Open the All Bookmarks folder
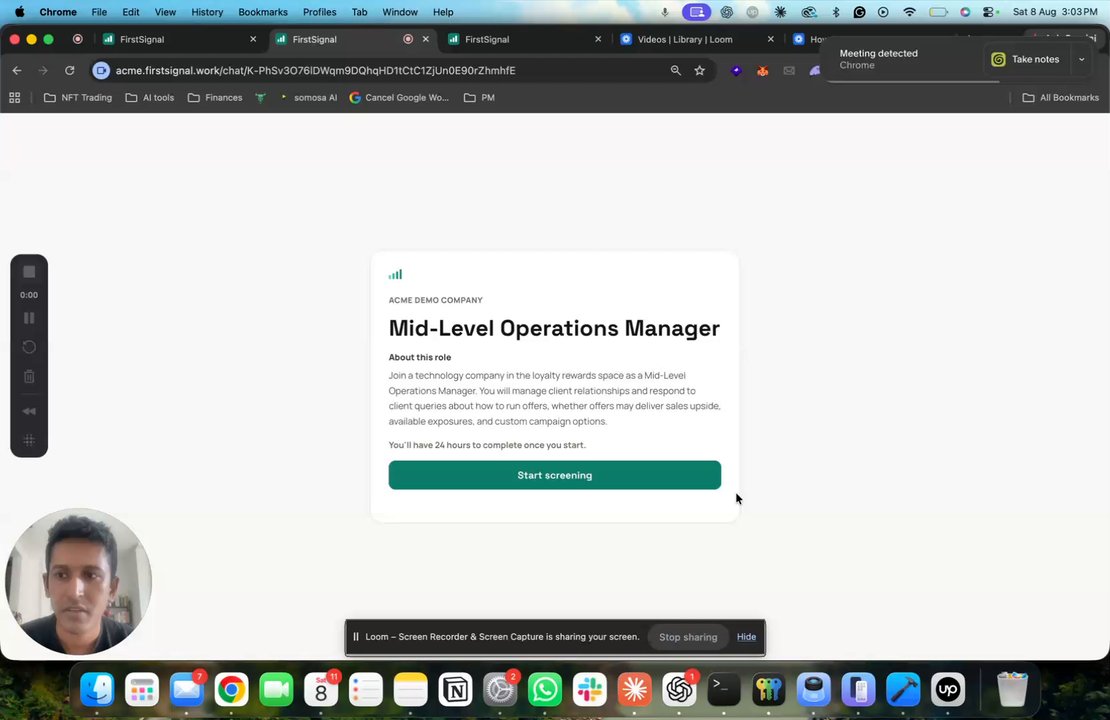This screenshot has height=720, width=1110. [1060, 98]
